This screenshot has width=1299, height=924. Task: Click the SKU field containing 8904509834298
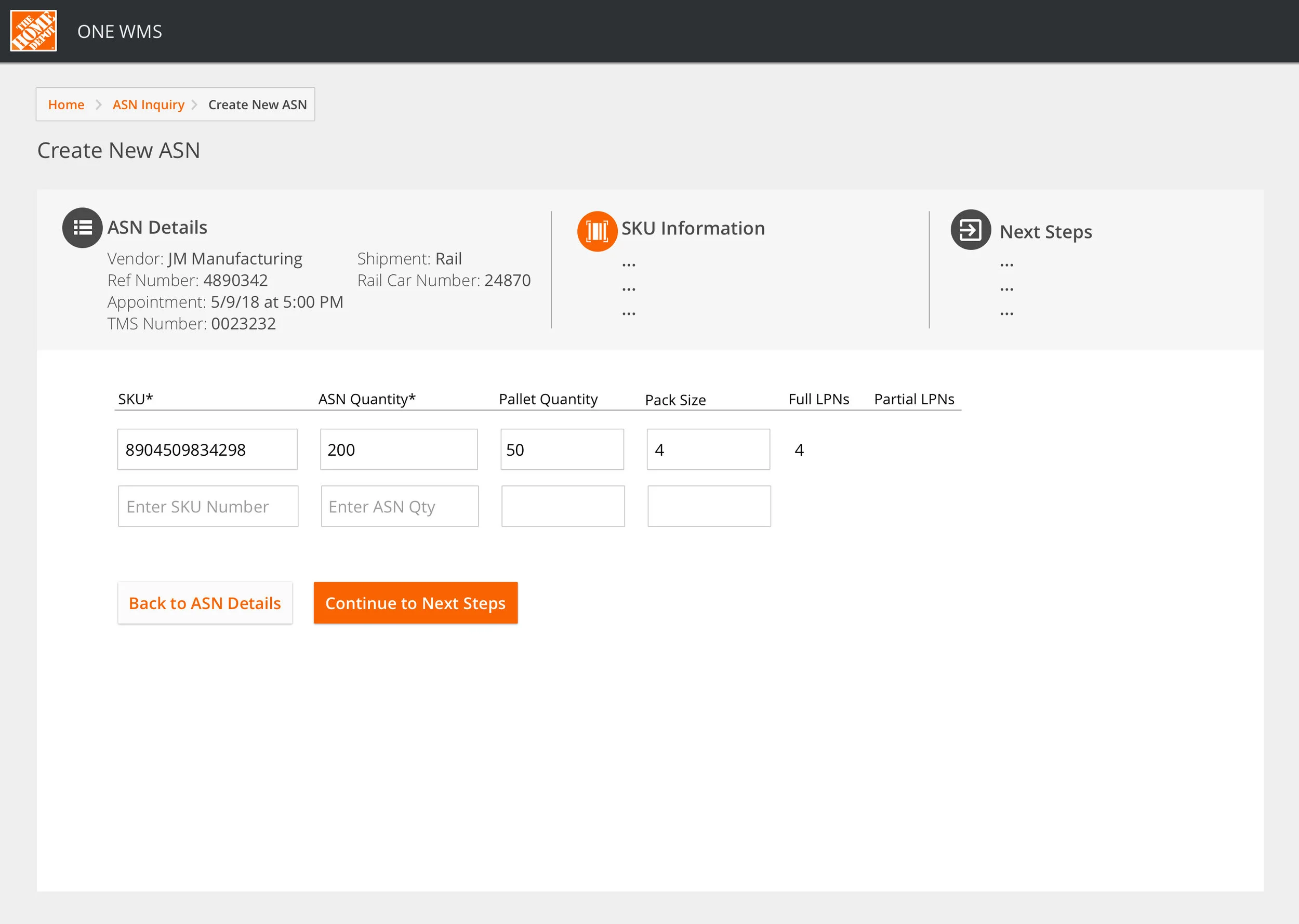[x=207, y=450]
